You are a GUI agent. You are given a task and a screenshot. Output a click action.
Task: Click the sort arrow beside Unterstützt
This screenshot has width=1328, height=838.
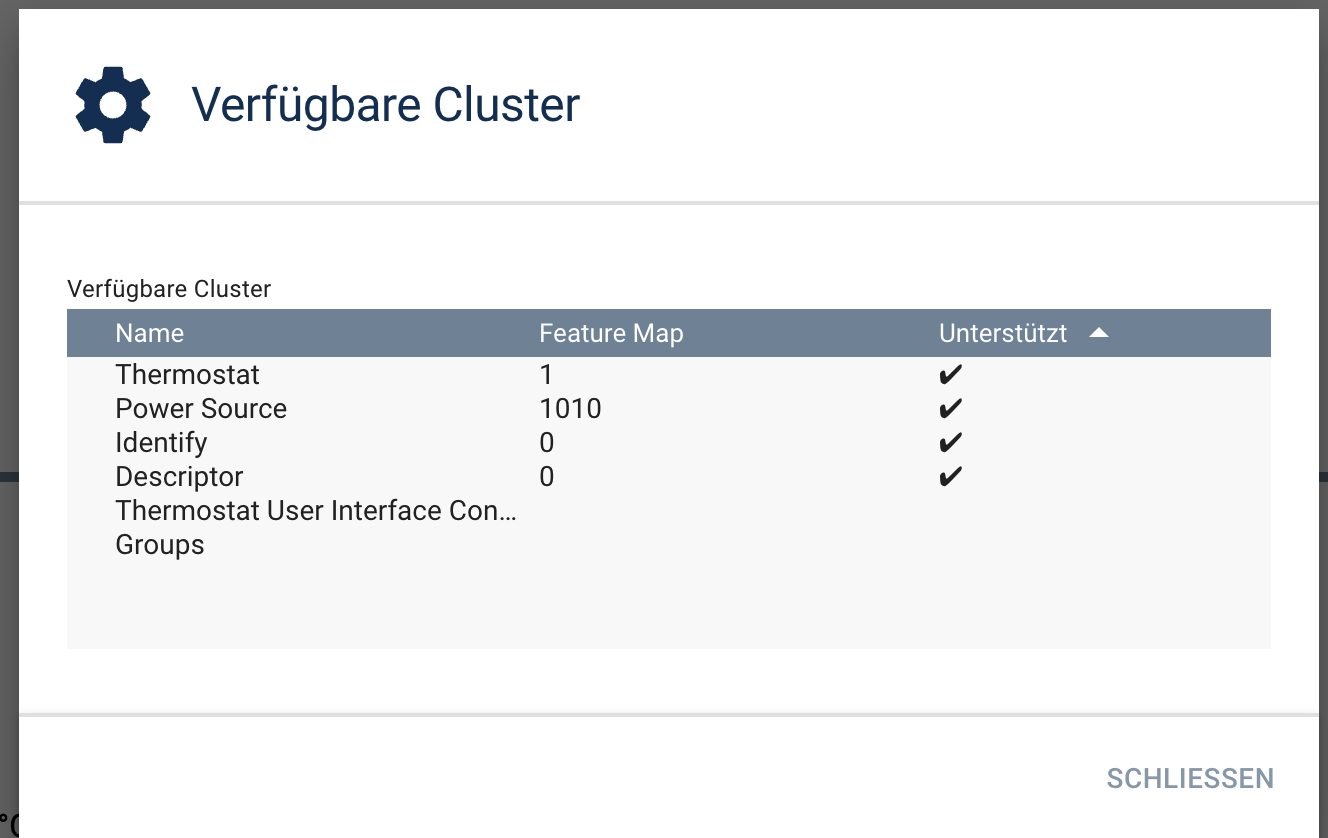coord(1098,333)
